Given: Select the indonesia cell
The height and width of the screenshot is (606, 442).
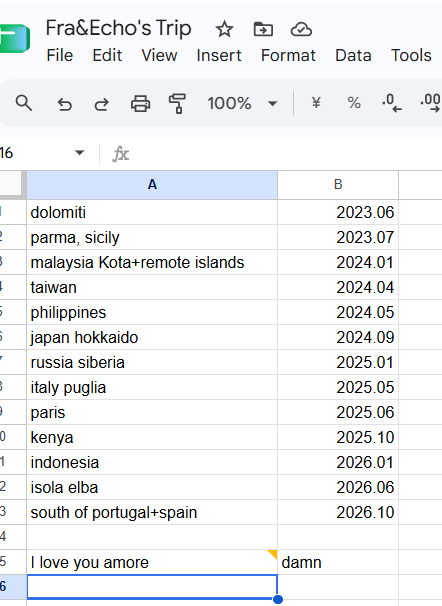Looking at the screenshot, I should tap(152, 462).
